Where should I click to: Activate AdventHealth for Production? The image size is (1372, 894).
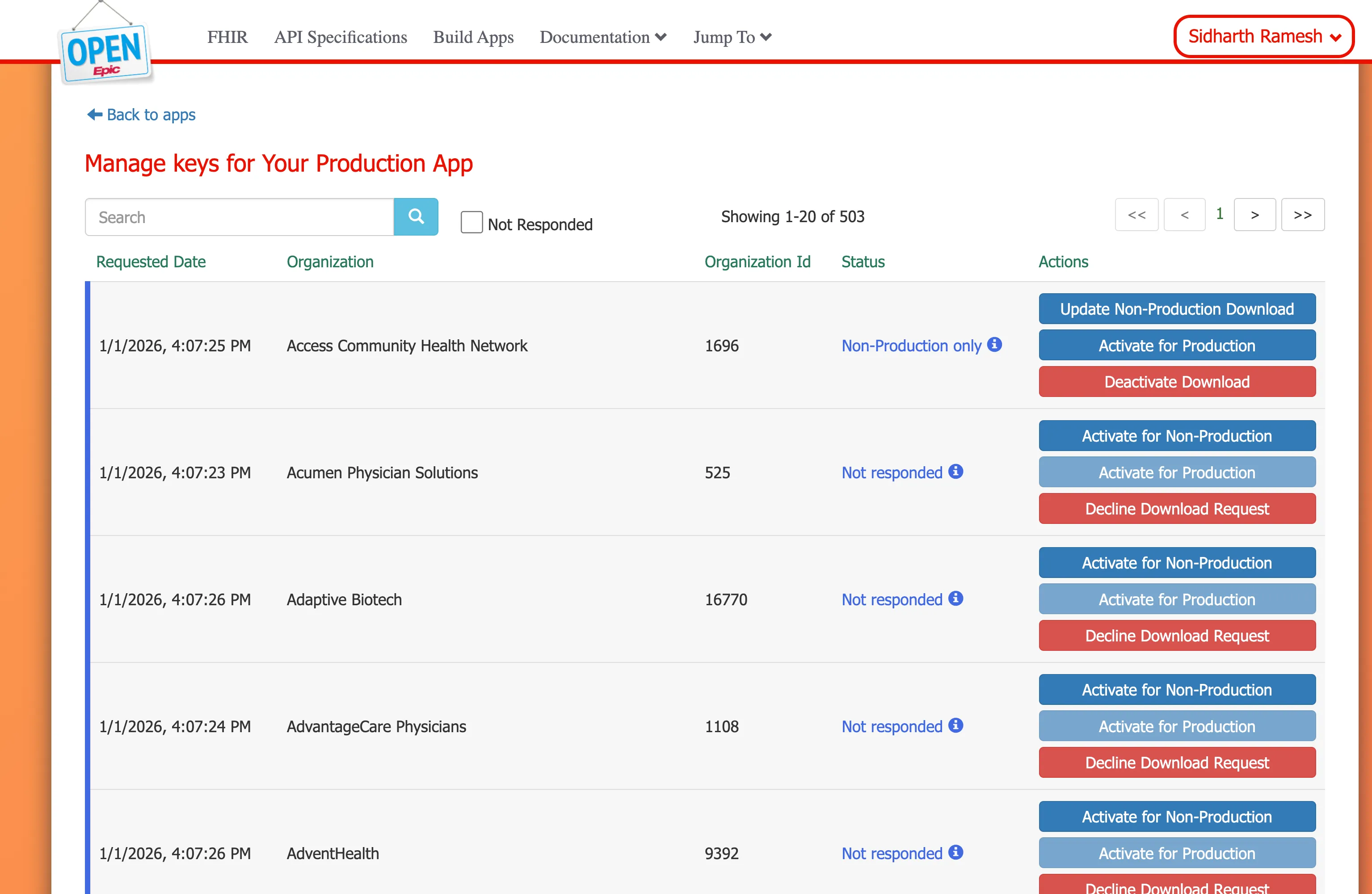click(1177, 852)
